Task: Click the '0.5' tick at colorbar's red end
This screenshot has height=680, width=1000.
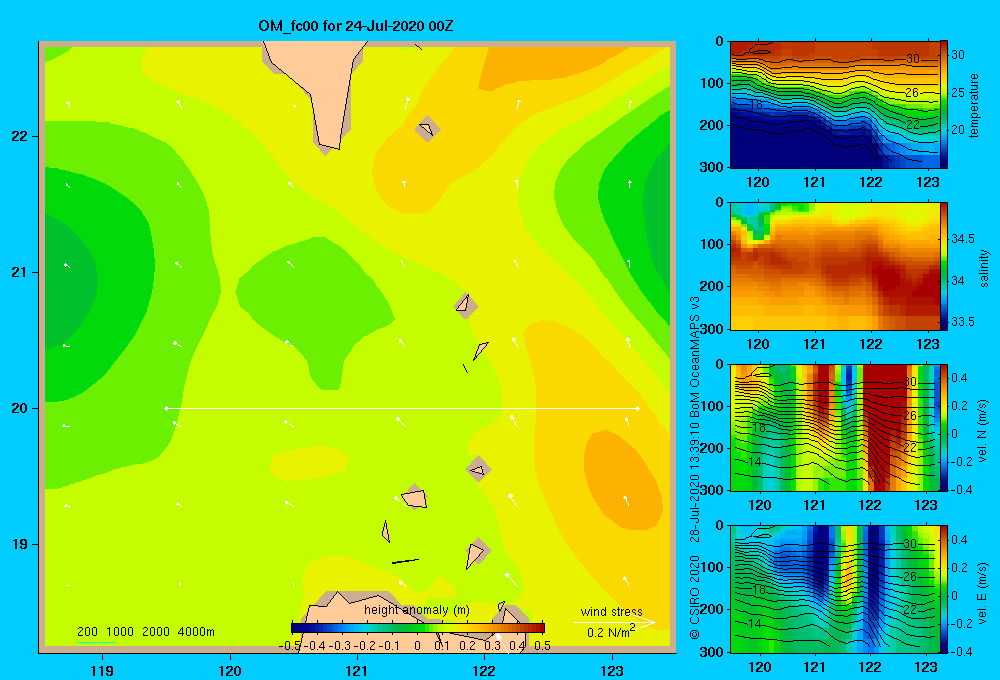Action: (x=542, y=646)
